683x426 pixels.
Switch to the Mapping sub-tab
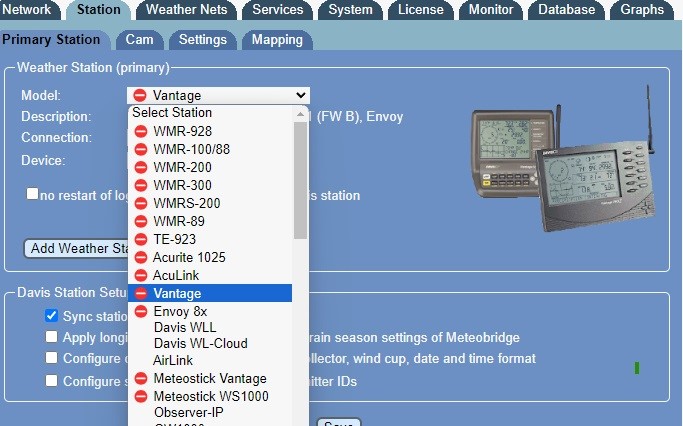[x=277, y=40]
